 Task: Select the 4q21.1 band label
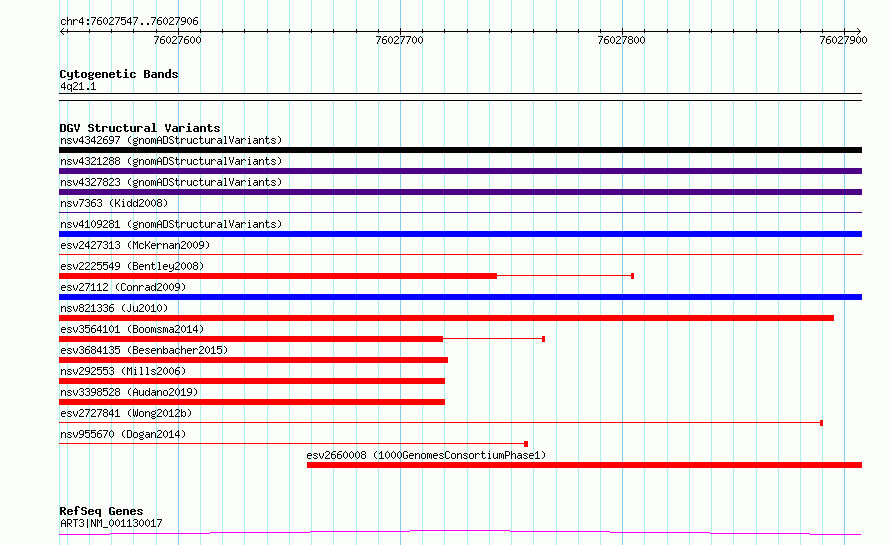click(78, 86)
